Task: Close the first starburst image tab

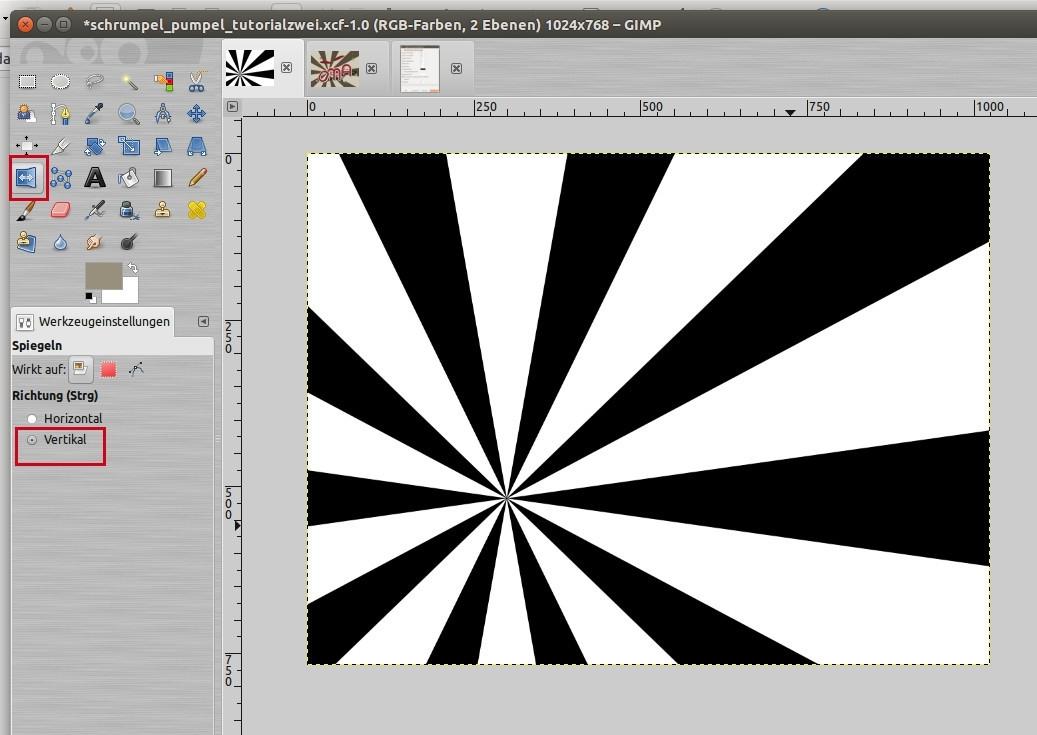Action: click(287, 68)
